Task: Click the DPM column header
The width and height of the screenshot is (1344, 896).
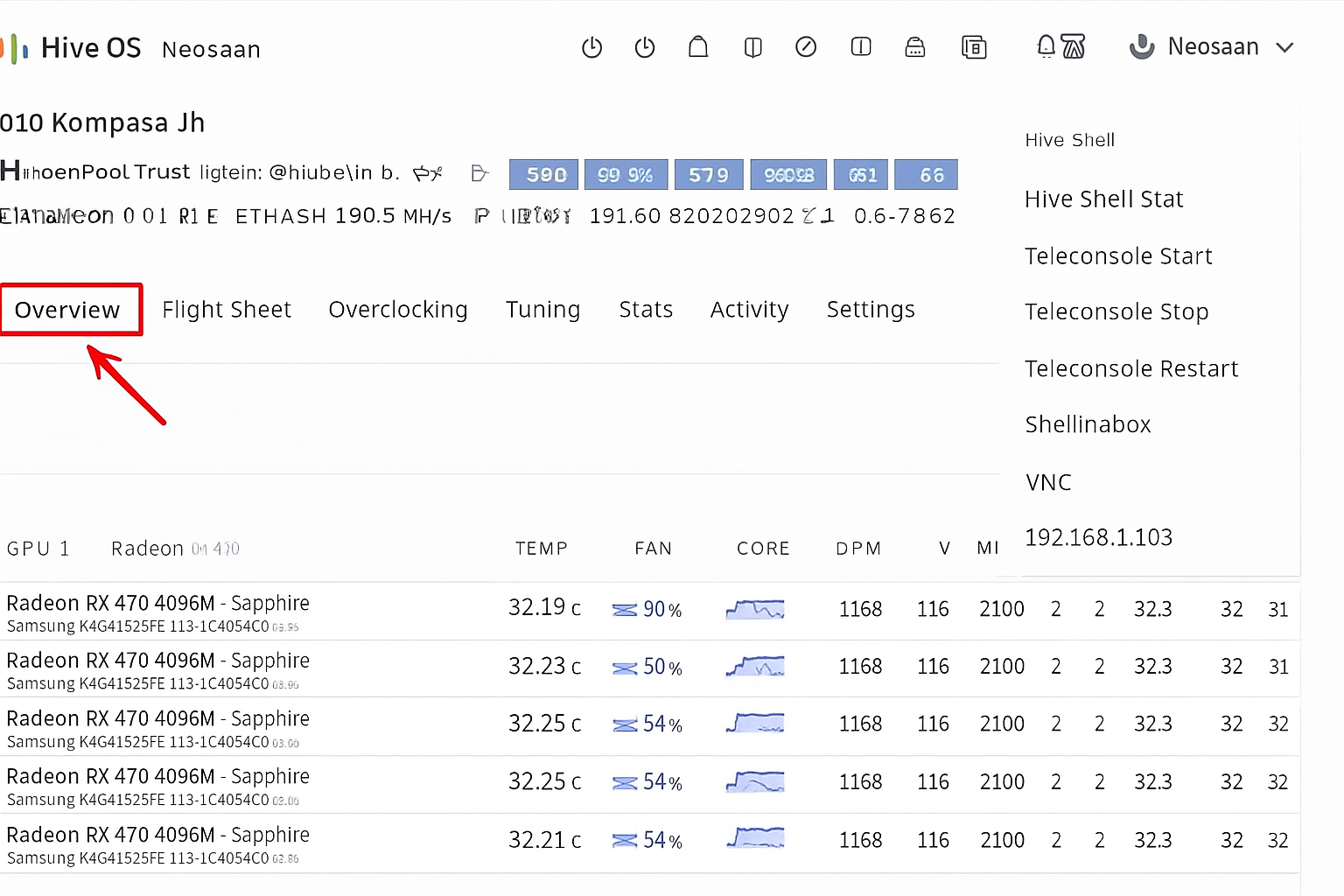Action: (858, 549)
